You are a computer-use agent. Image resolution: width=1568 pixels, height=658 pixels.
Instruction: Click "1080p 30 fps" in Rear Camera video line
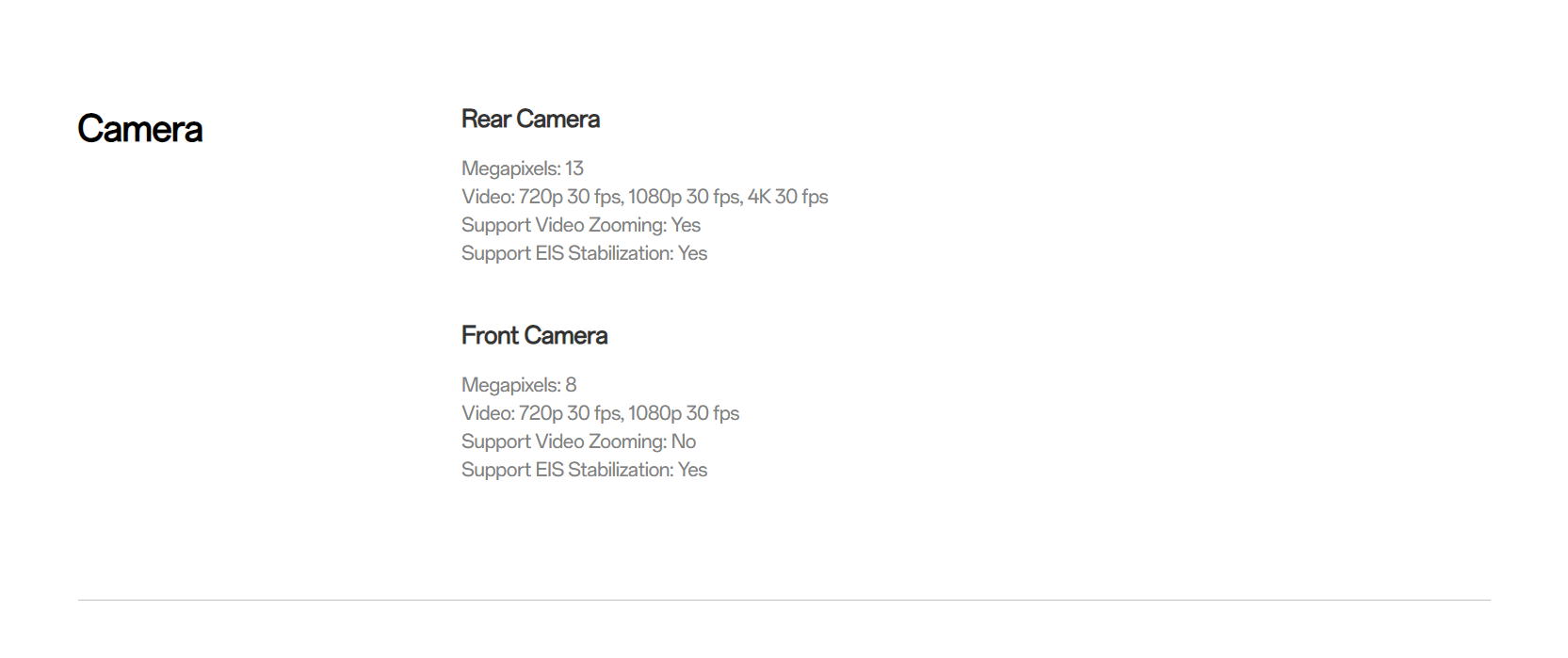[669, 197]
